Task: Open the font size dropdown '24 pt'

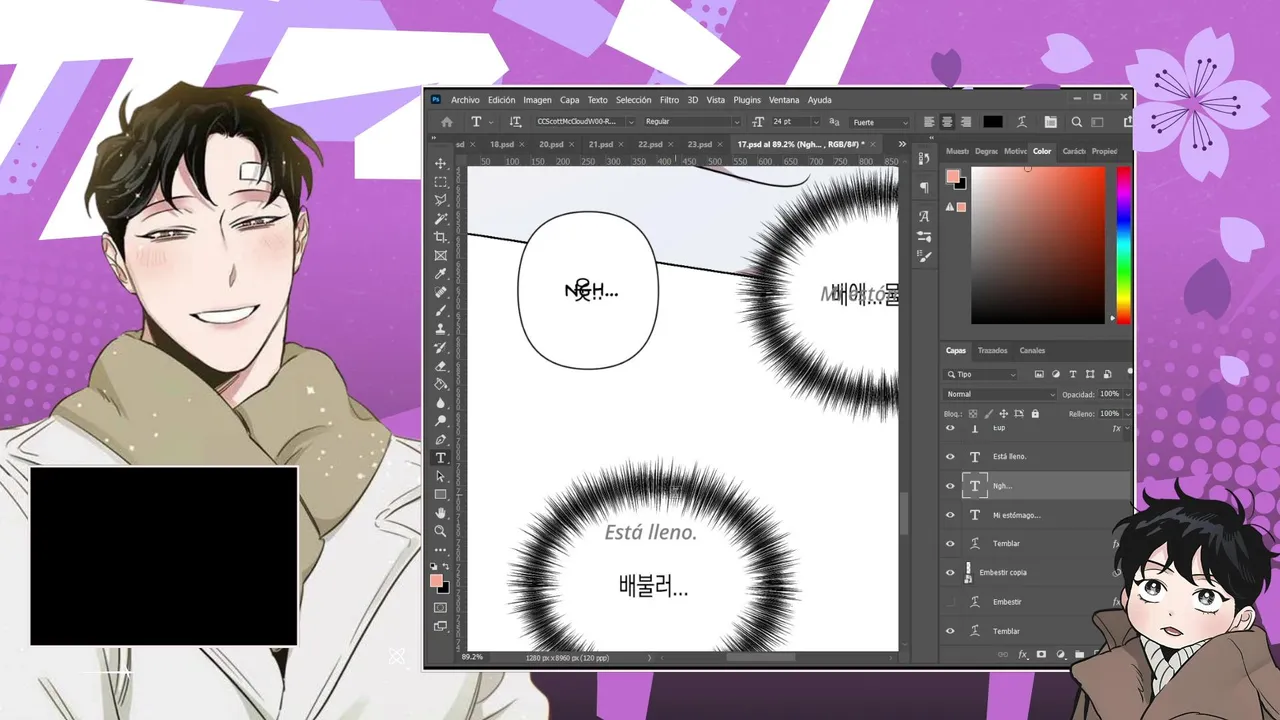Action: (795, 122)
